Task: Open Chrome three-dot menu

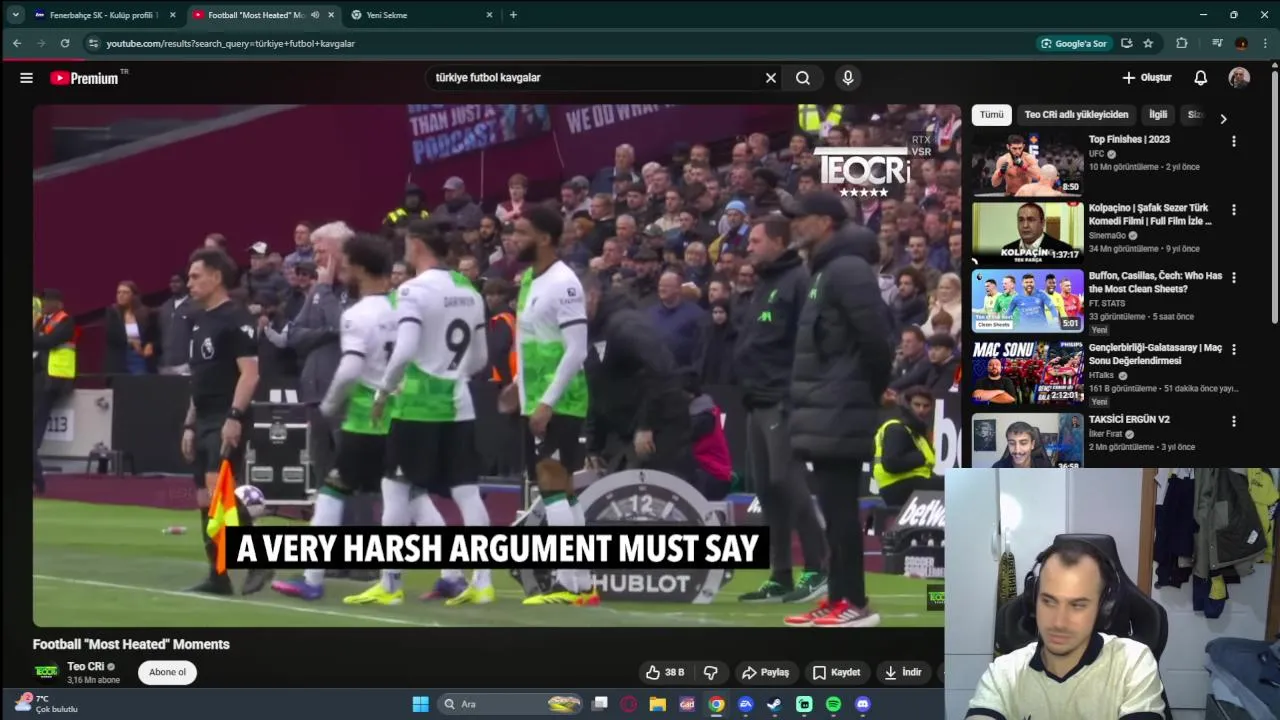Action: coord(1266,44)
